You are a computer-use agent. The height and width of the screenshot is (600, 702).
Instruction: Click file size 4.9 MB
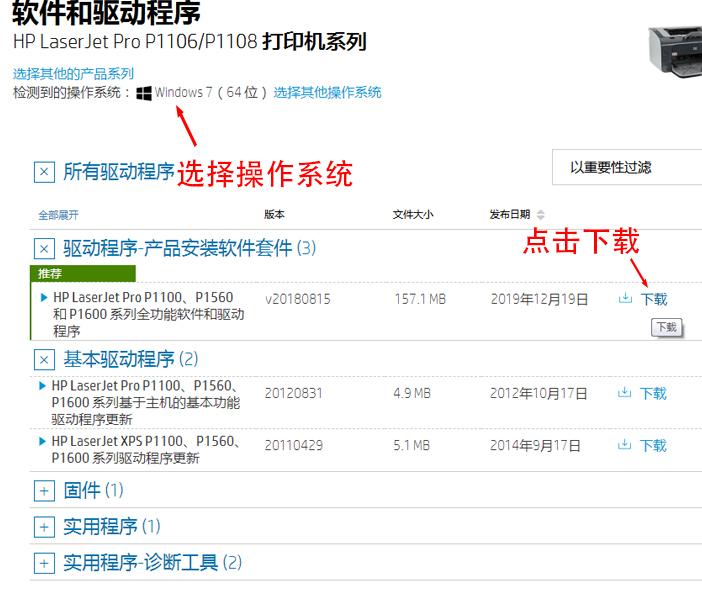412,394
